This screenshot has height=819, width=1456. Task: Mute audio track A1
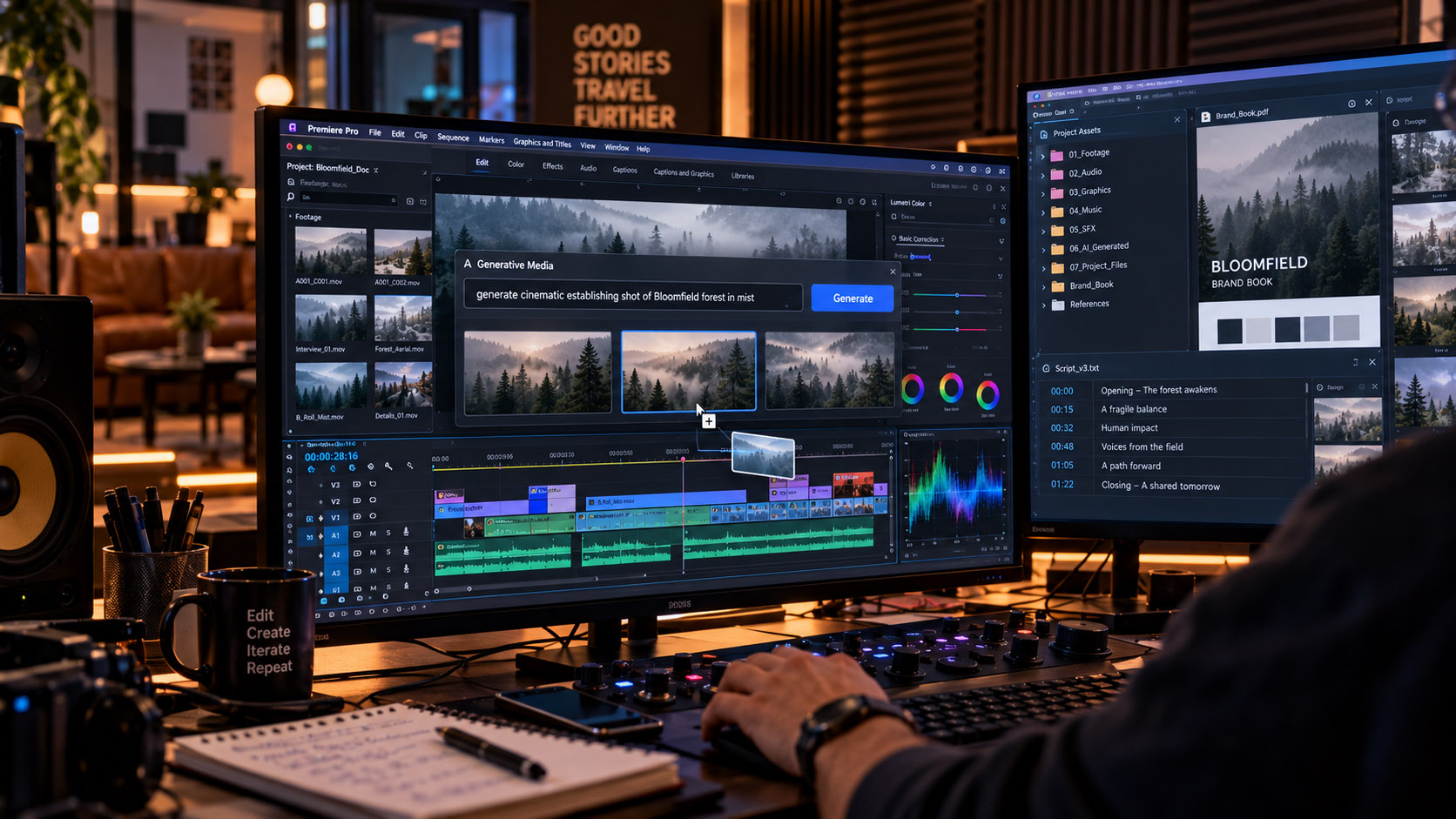click(374, 534)
